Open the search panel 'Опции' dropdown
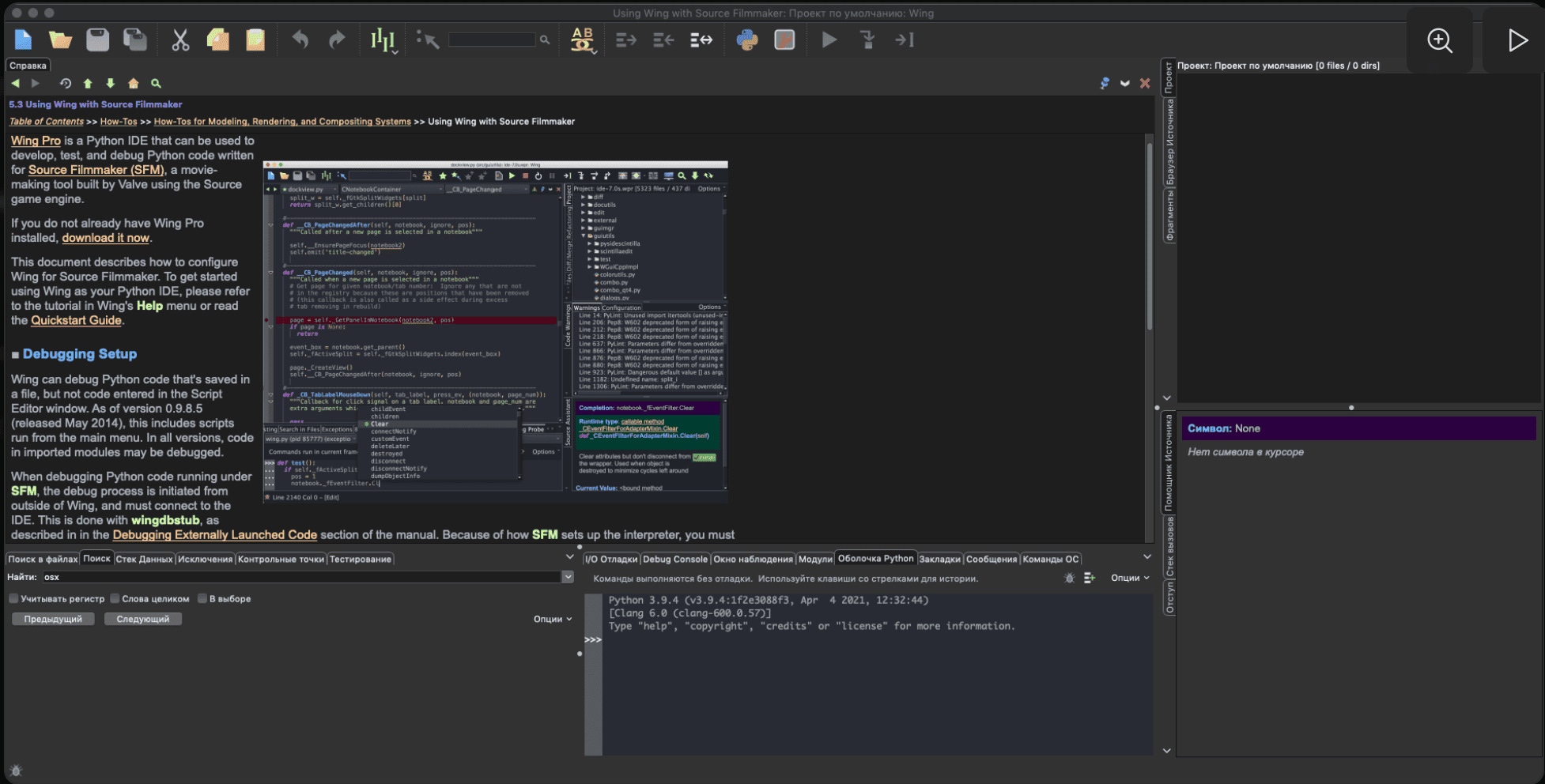Viewport: 1545px width, 784px height. point(553,619)
